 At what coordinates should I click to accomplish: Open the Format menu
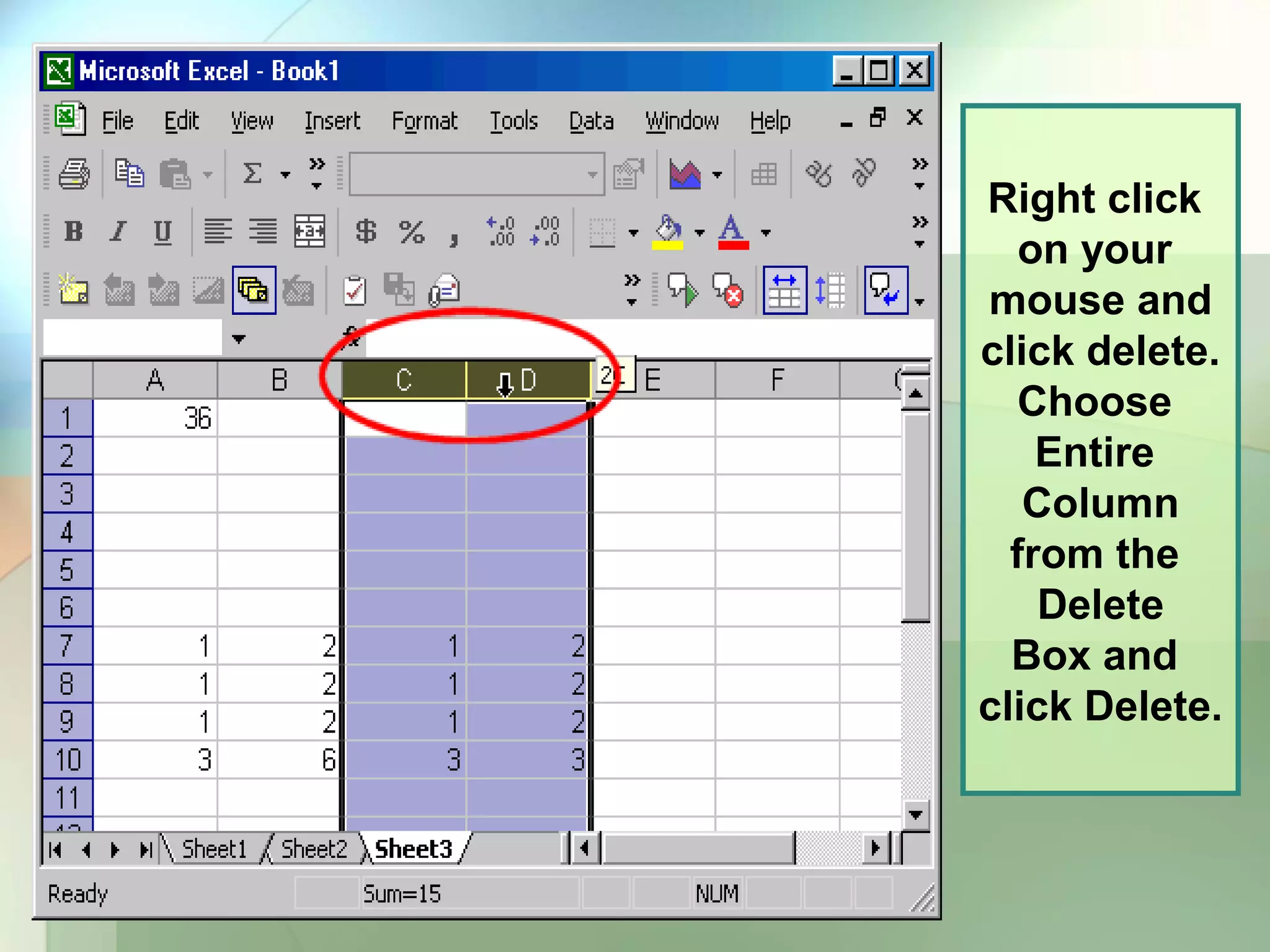coord(425,121)
